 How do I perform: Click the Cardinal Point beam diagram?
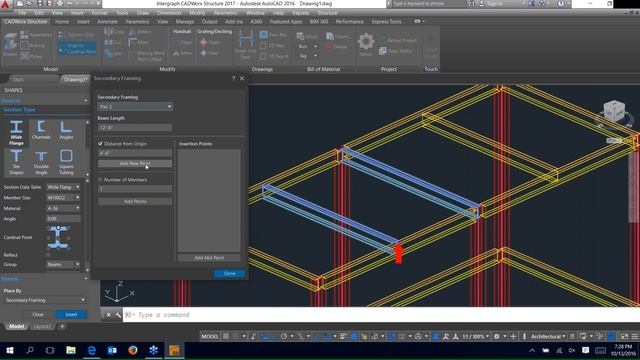tap(58, 237)
